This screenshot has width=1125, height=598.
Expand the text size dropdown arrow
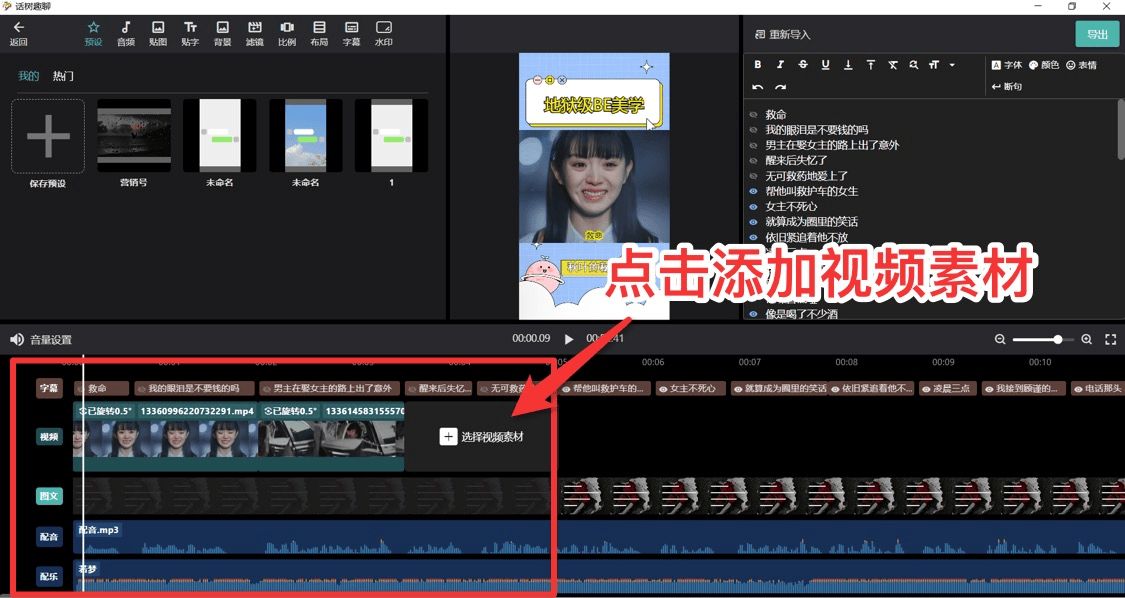click(952, 65)
